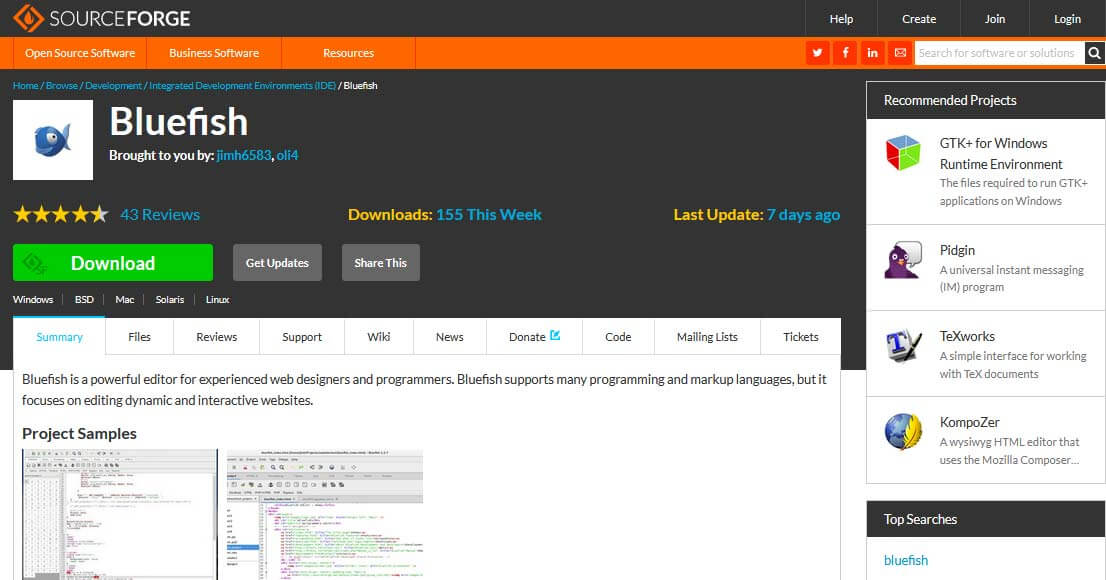Switch to the Files tab
1106x580 pixels.
(139, 337)
